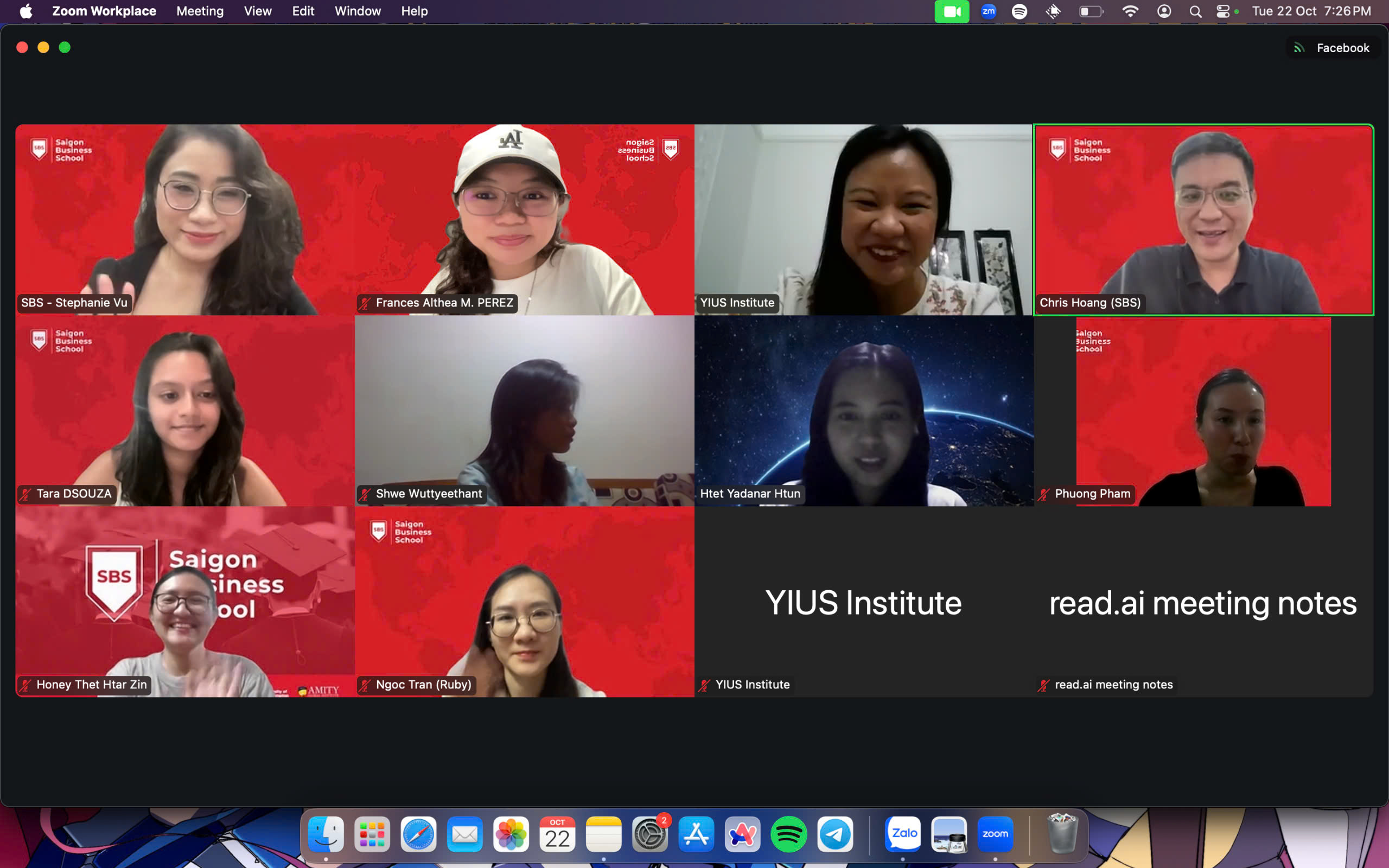Toggle read.ai meeting notes mute indicator
Screen dimensions: 1389x868
[x=1044, y=684]
